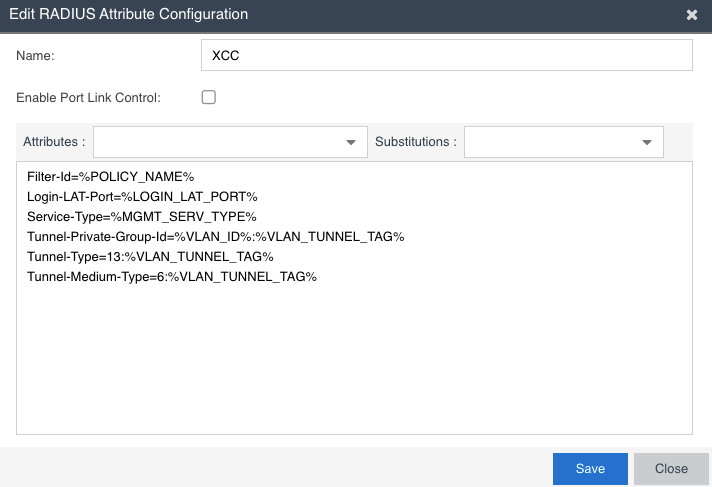Save the RADIUS attribute configuration

(590, 469)
